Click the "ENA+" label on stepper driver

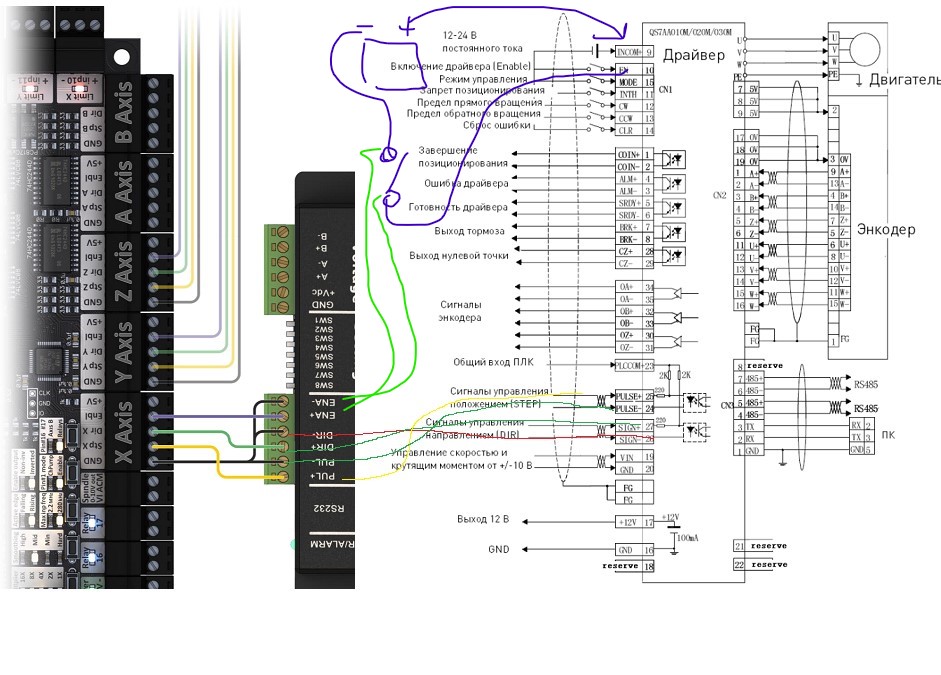tap(322, 415)
